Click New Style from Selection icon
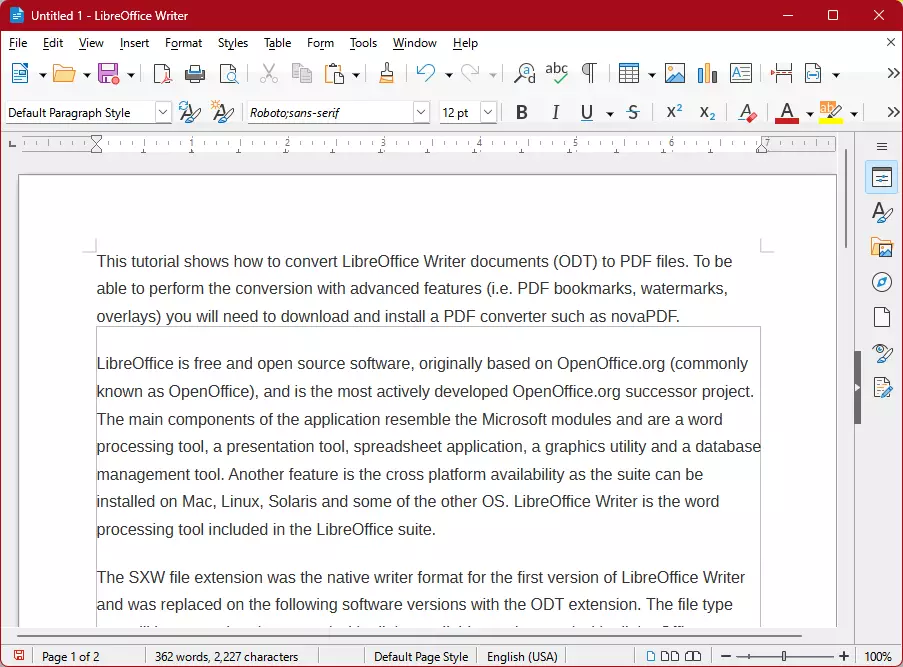Image resolution: width=903 pixels, height=667 pixels. [x=222, y=112]
